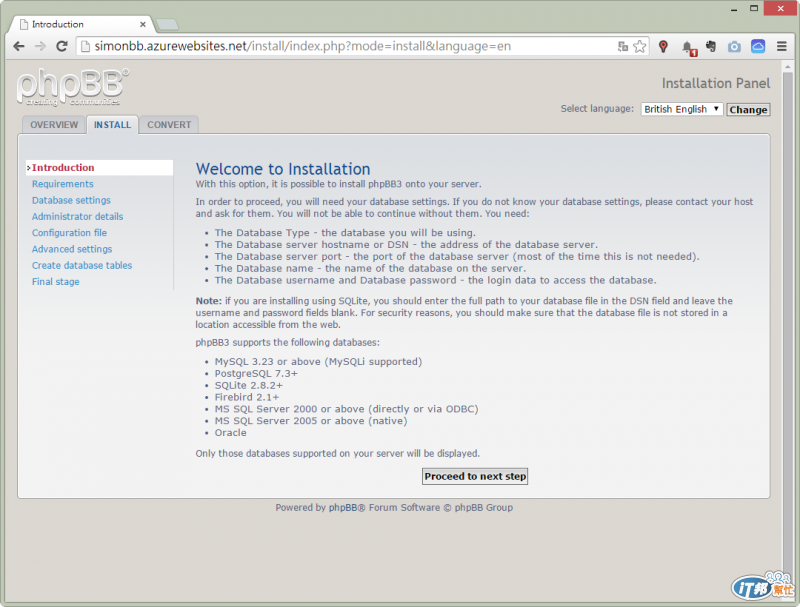This screenshot has width=800, height=607.
Task: Open a new browser tab
Action: [167, 24]
